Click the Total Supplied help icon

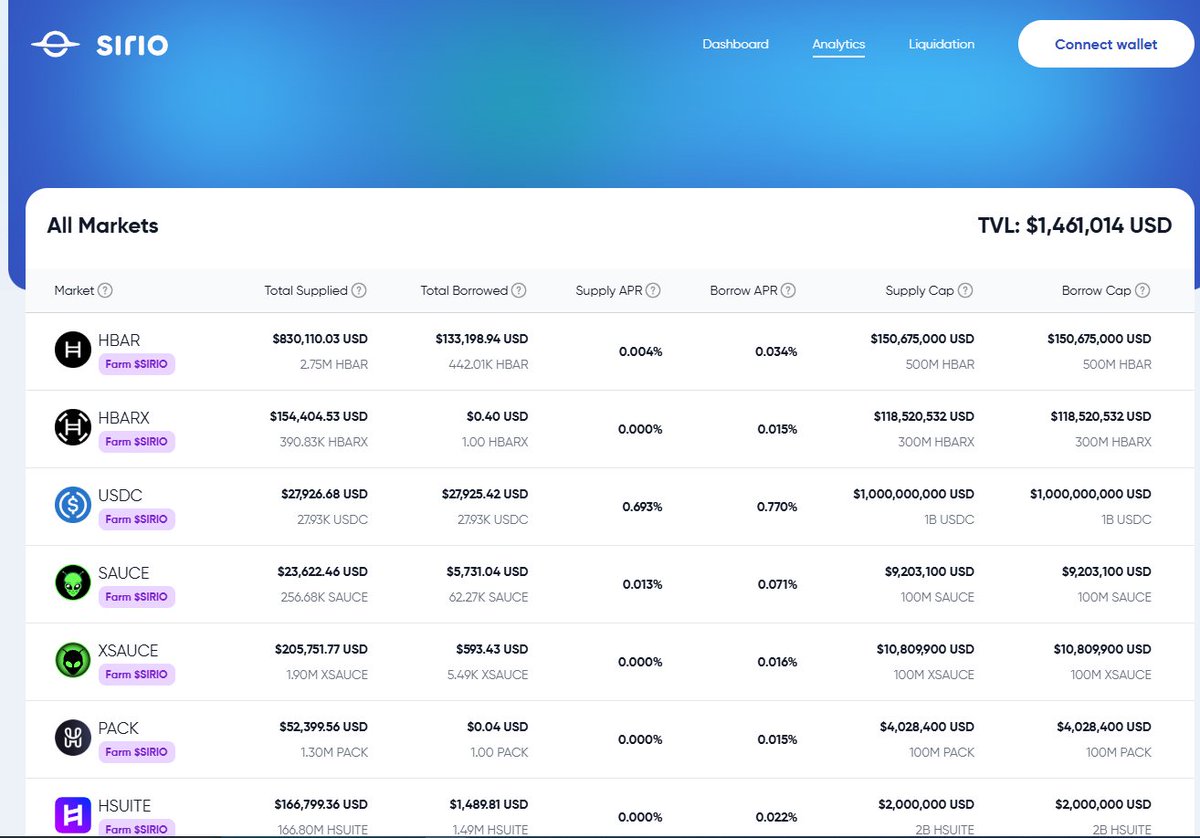pyautogui.click(x=359, y=291)
